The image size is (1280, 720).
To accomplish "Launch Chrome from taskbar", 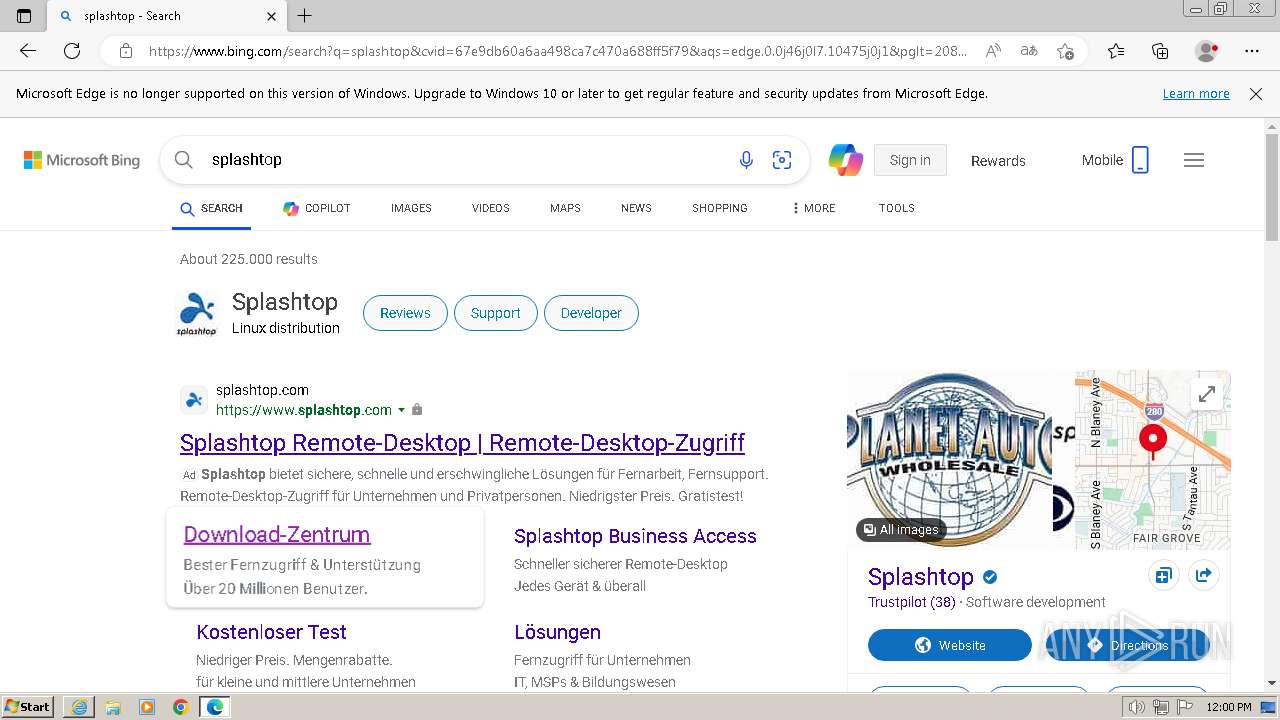I will (181, 707).
